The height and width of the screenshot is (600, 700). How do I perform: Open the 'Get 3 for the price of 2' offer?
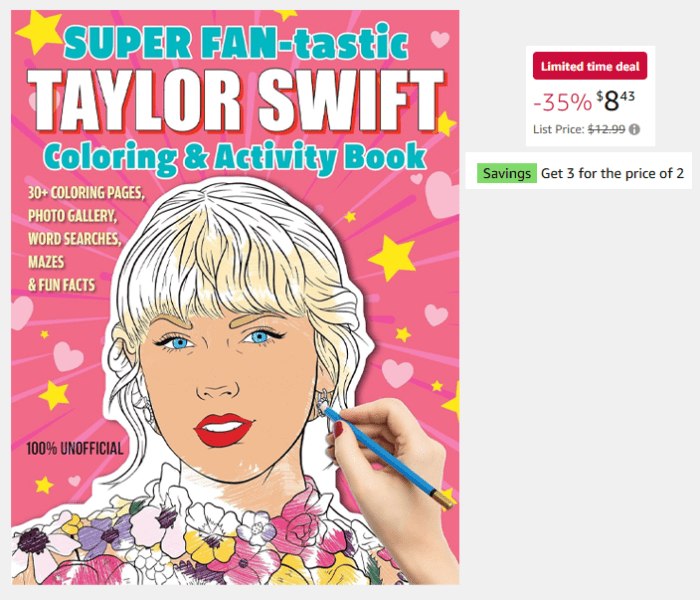612,173
